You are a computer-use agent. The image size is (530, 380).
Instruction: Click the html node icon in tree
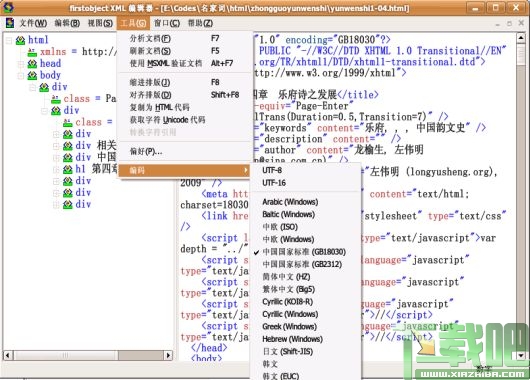(20, 40)
